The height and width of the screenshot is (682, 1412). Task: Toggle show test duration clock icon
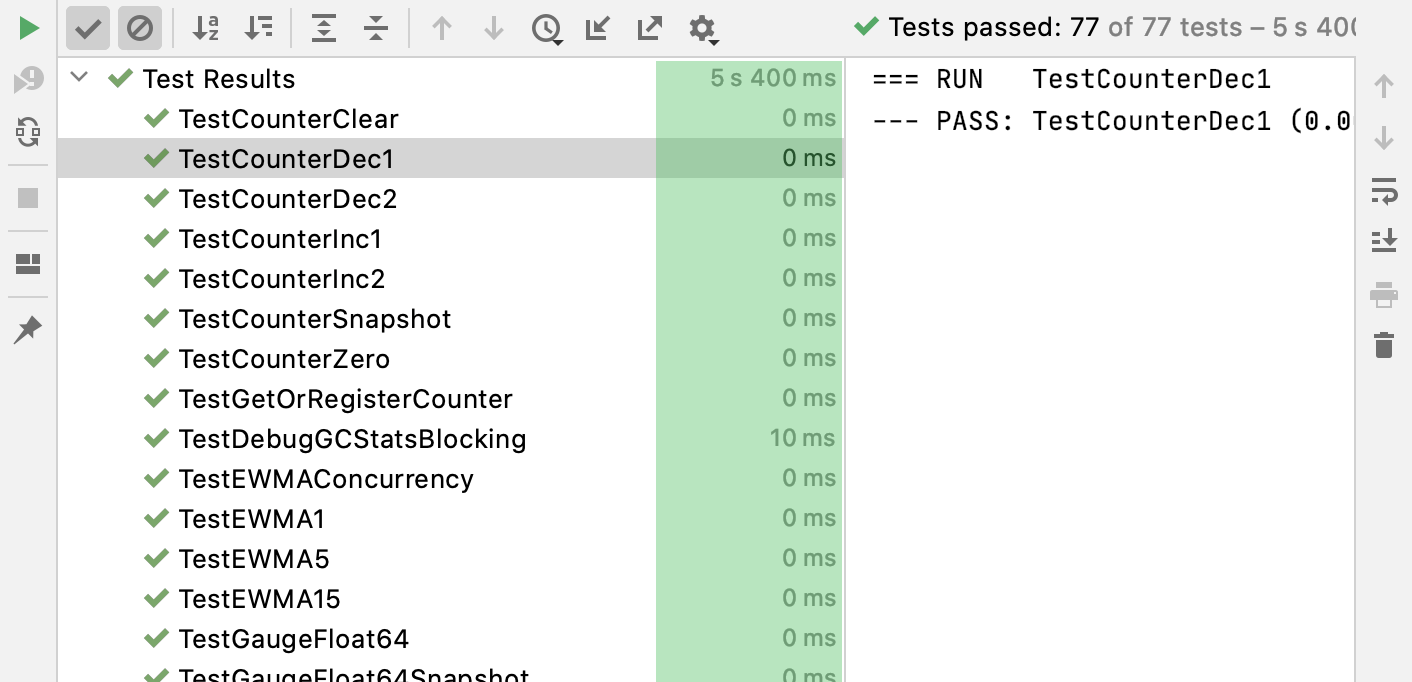(546, 28)
